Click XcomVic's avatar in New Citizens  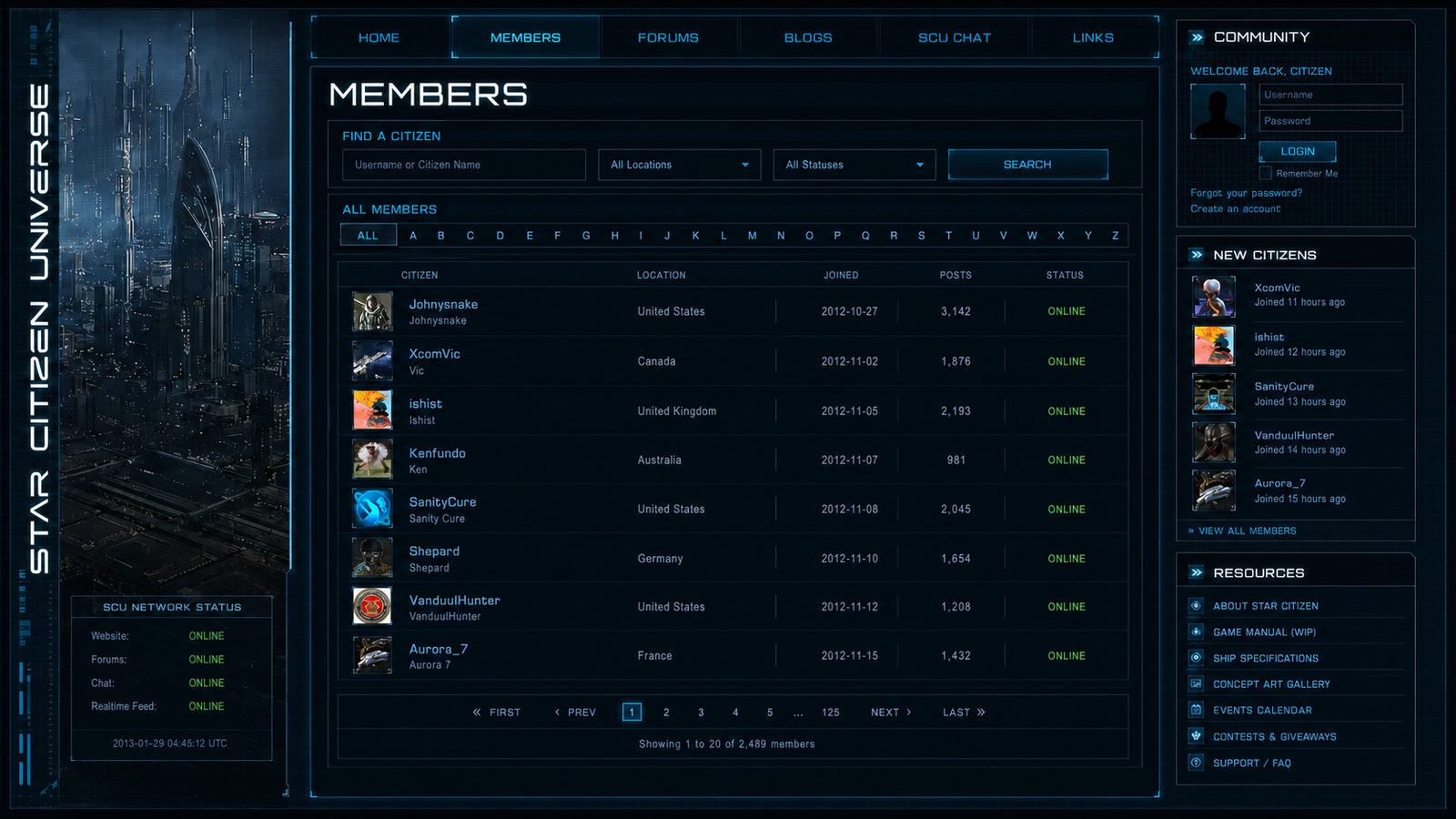[1214, 296]
